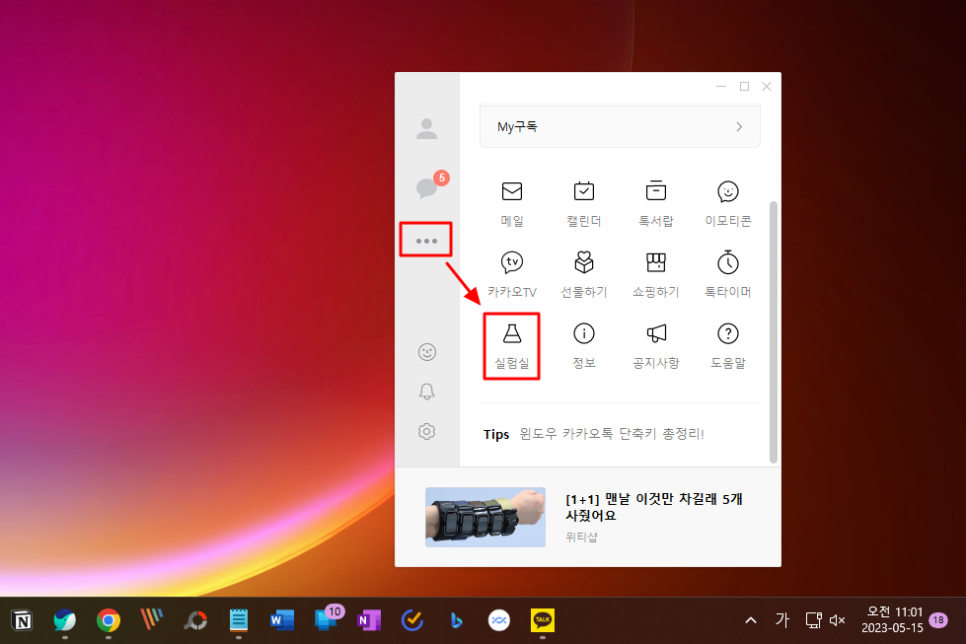
Task: Minimize the KakaoTalk window
Action: point(721,86)
